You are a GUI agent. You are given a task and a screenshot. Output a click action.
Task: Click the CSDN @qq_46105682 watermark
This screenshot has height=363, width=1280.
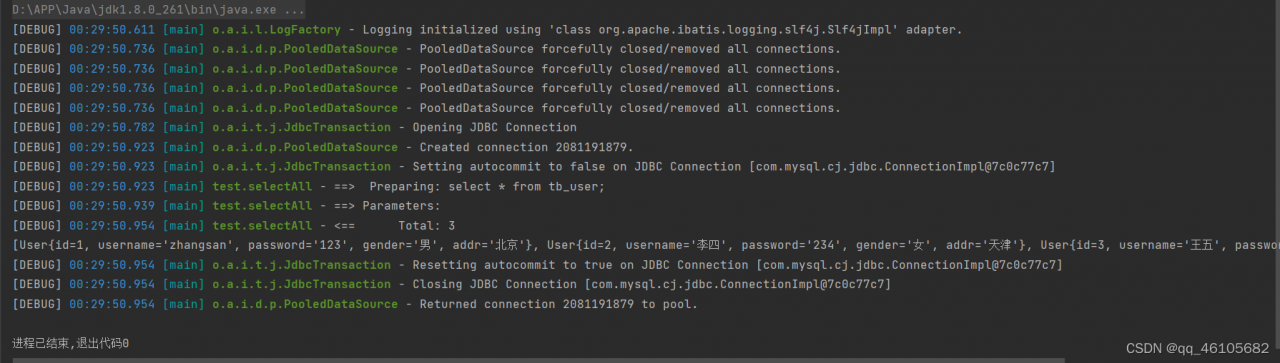1197,348
